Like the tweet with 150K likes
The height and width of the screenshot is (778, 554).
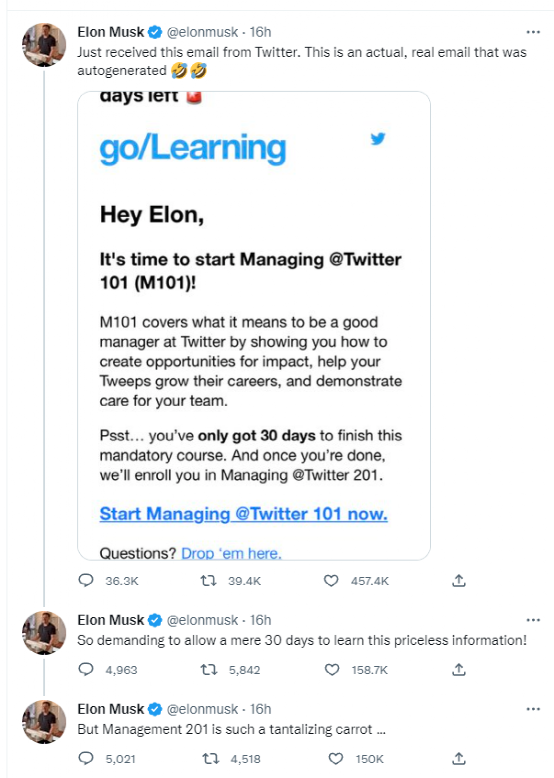pyautogui.click(x=336, y=759)
